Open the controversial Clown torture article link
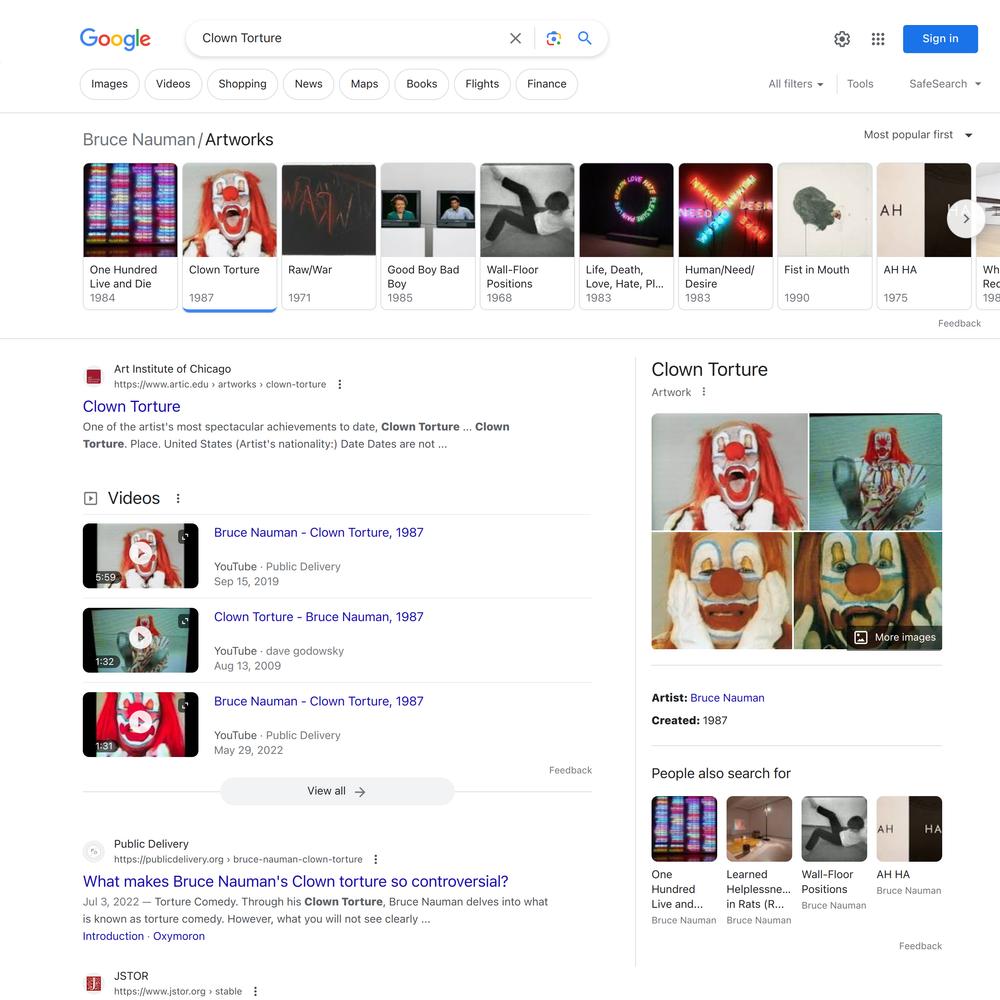 click(x=295, y=881)
